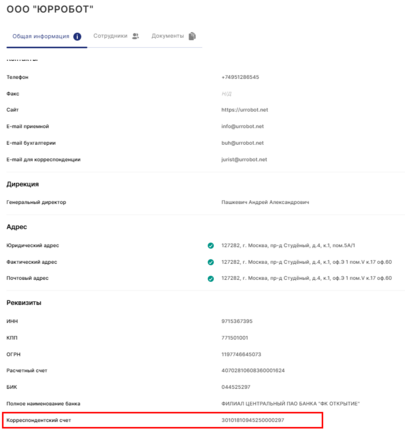The width and height of the screenshot is (405, 431).
Task: Click green checkmark next to Юридический адрес
Action: click(211, 246)
